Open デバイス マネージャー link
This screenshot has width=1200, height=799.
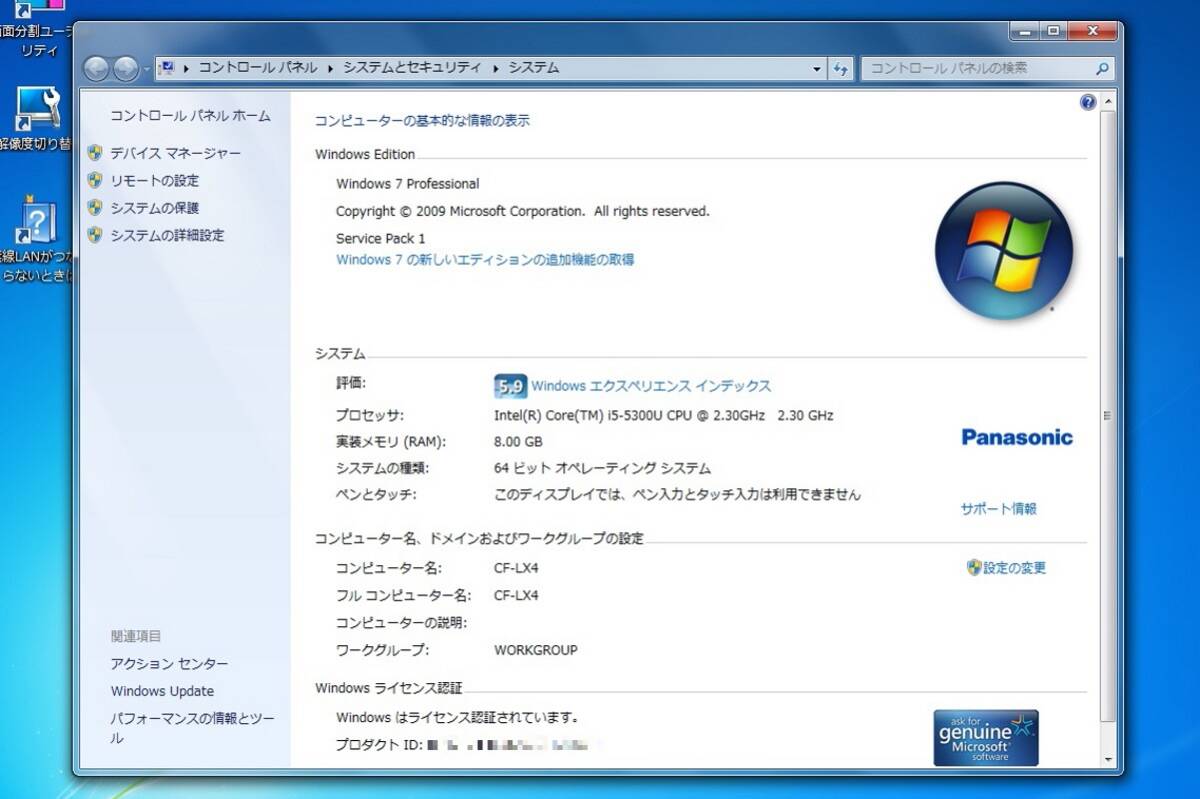point(175,153)
